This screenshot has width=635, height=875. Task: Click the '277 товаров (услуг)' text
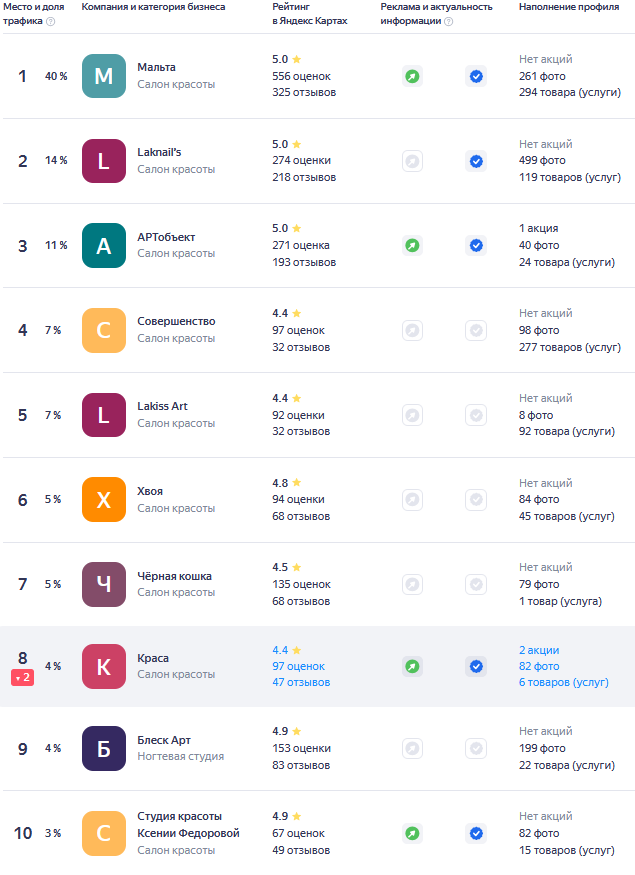570,347
